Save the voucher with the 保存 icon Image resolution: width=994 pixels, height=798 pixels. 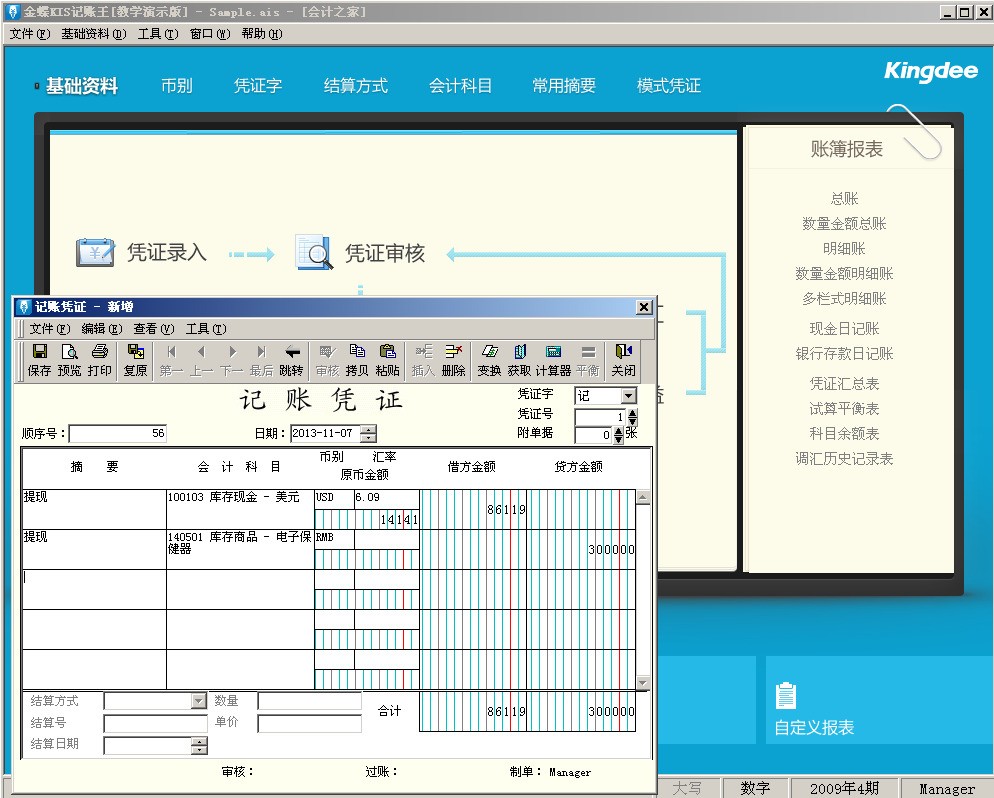coord(39,360)
